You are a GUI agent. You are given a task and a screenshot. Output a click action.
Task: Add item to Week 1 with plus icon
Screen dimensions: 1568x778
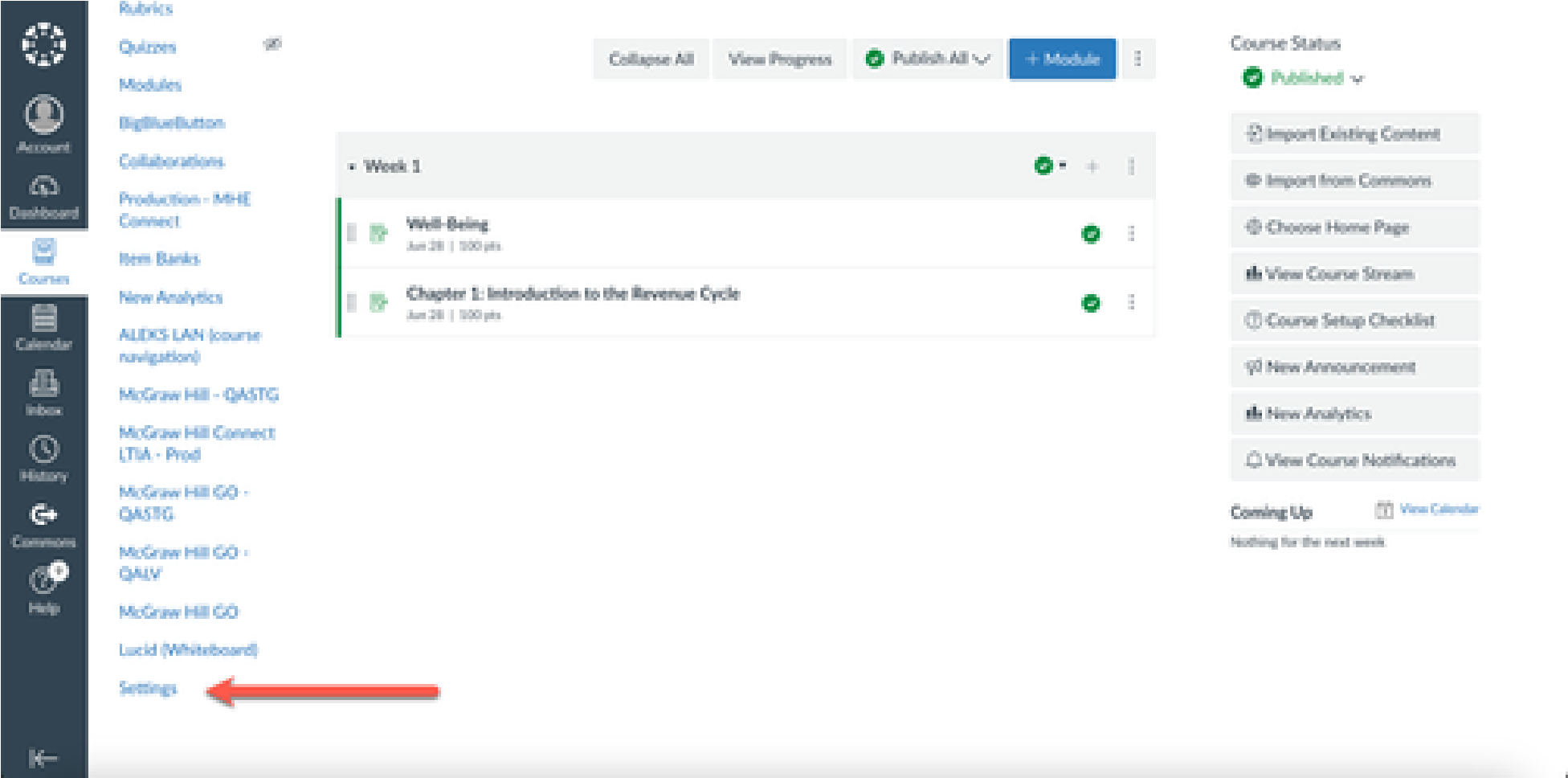(1092, 166)
